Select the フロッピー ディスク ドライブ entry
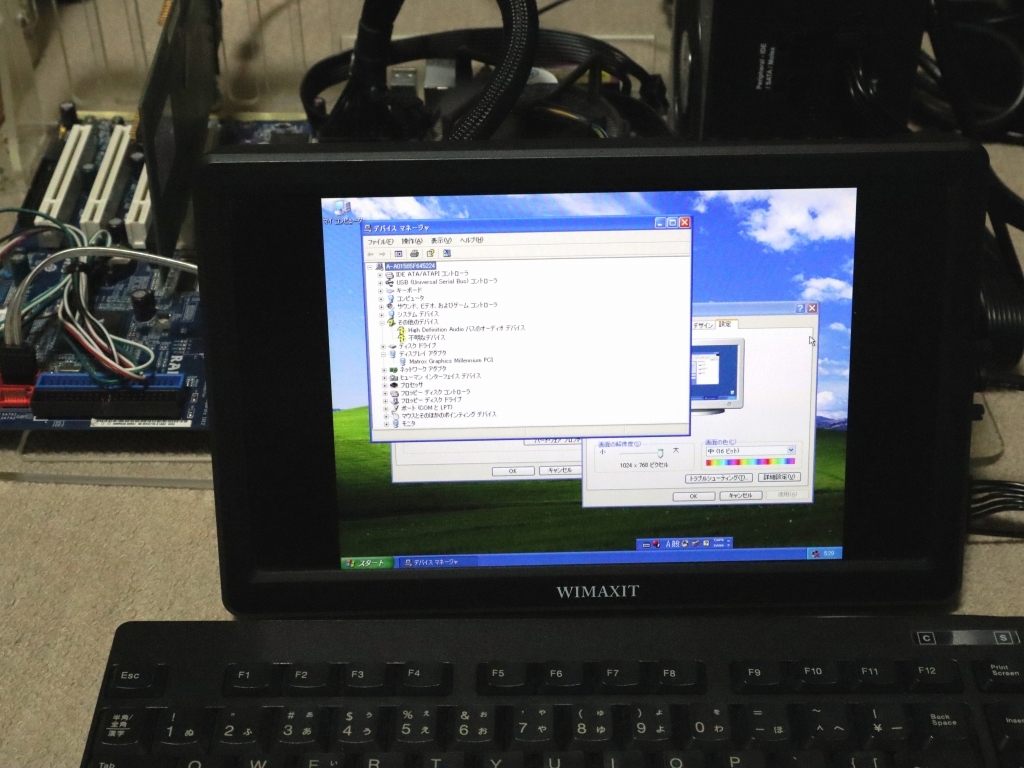The height and width of the screenshot is (768, 1024). [431, 400]
